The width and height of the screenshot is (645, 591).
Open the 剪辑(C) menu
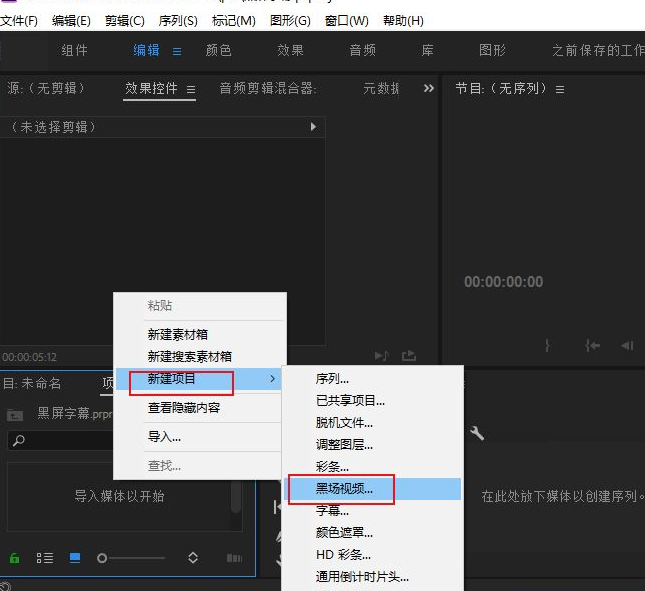coord(125,21)
